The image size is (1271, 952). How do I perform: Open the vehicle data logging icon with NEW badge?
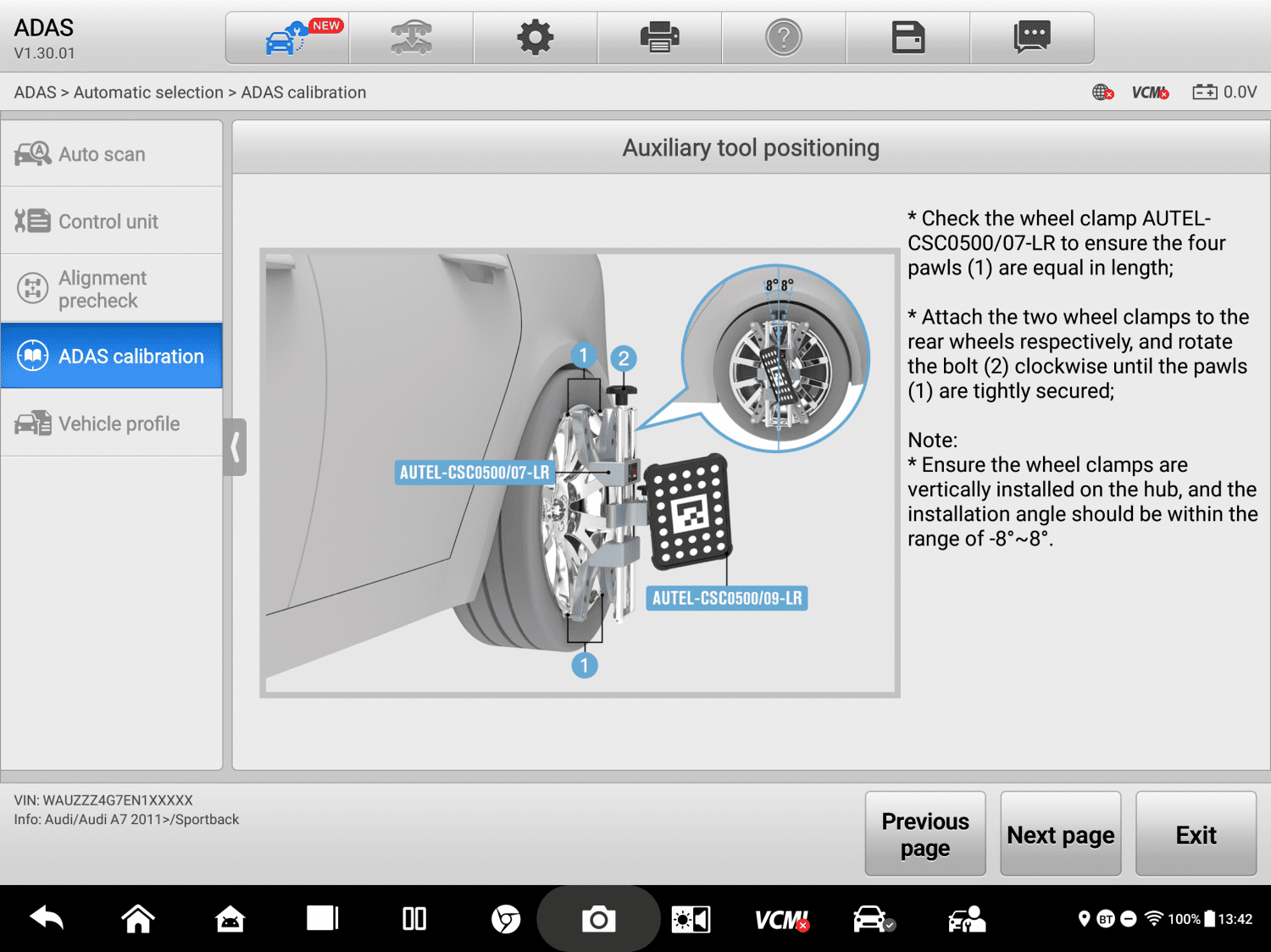click(286, 37)
